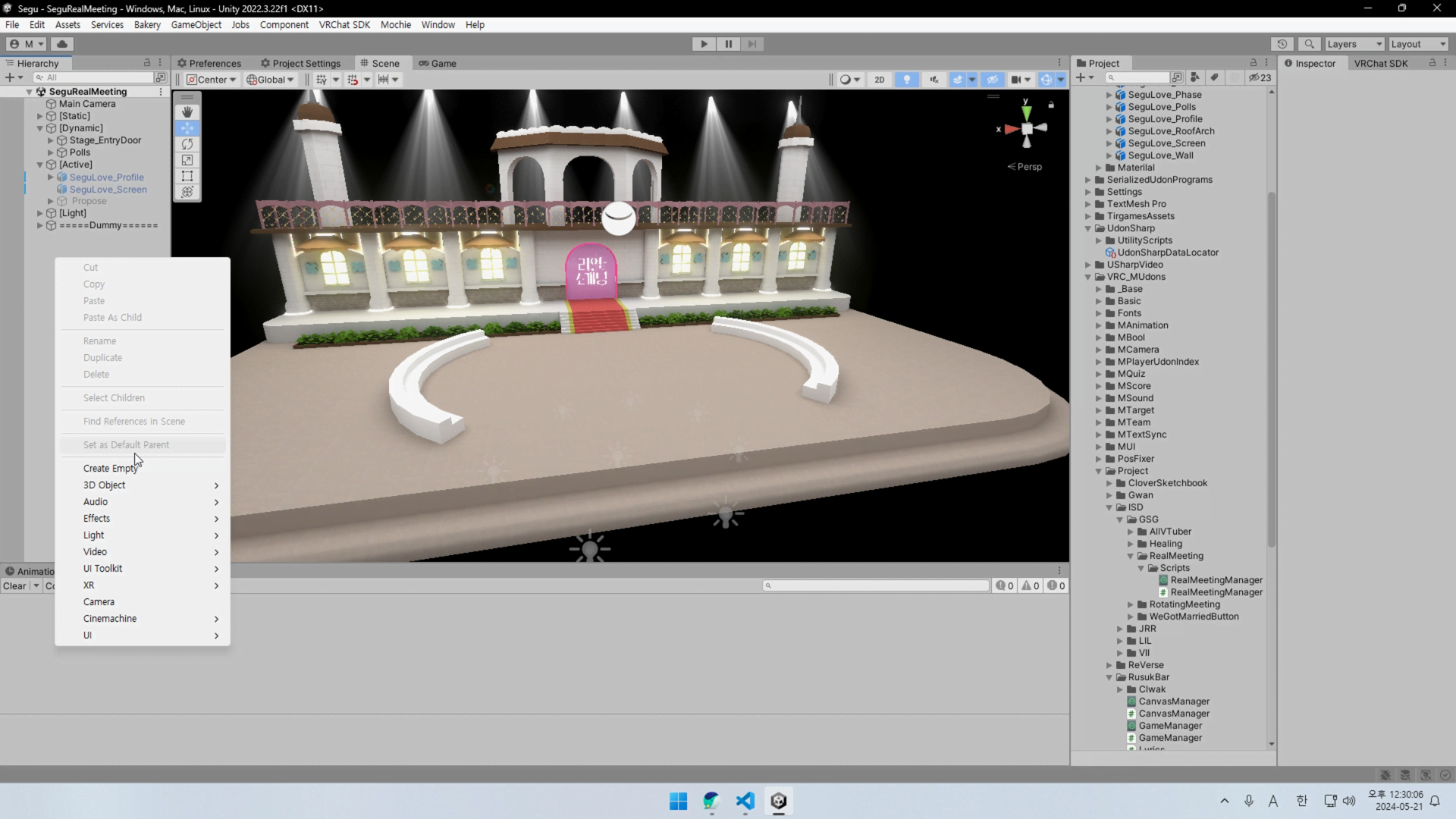Click the Pause button in toolbar

(x=728, y=44)
